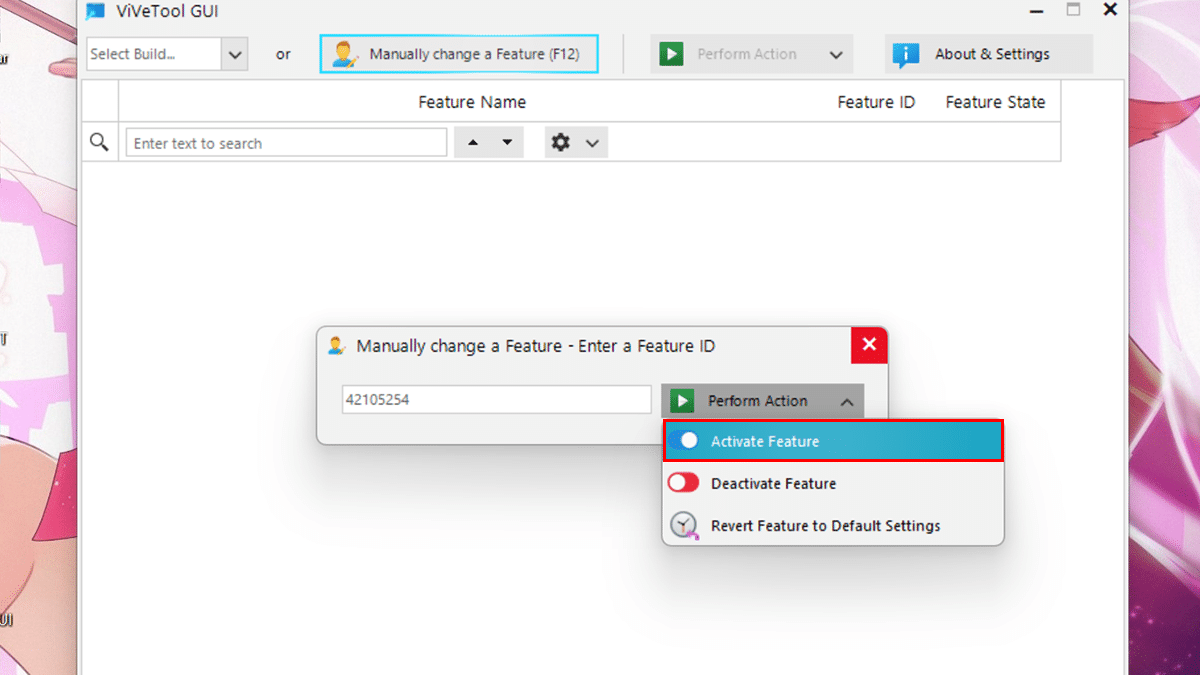Close the Manually change a Feature dialog

click(869, 345)
